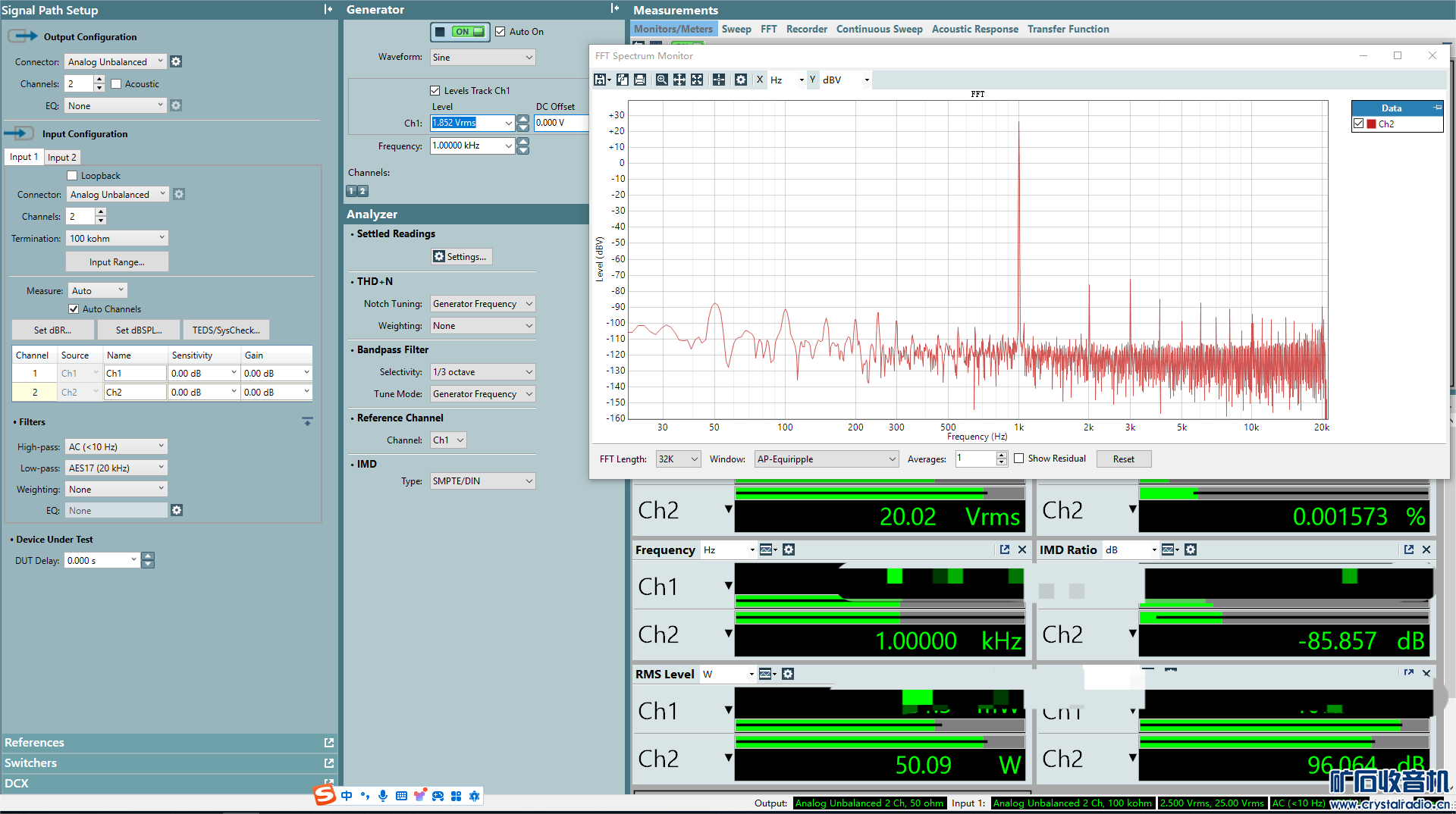Screen dimensions: 1456x814
Task: Open Settled Readings Settings button
Action: (460, 257)
